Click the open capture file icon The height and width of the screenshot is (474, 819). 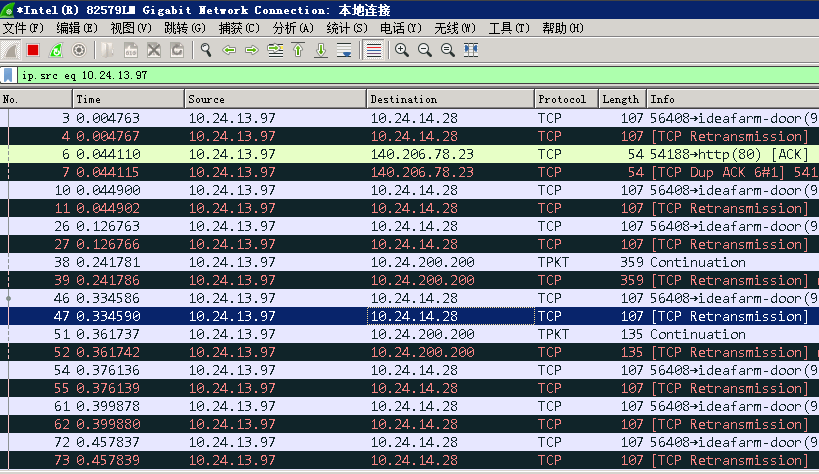pyautogui.click(x=108, y=50)
